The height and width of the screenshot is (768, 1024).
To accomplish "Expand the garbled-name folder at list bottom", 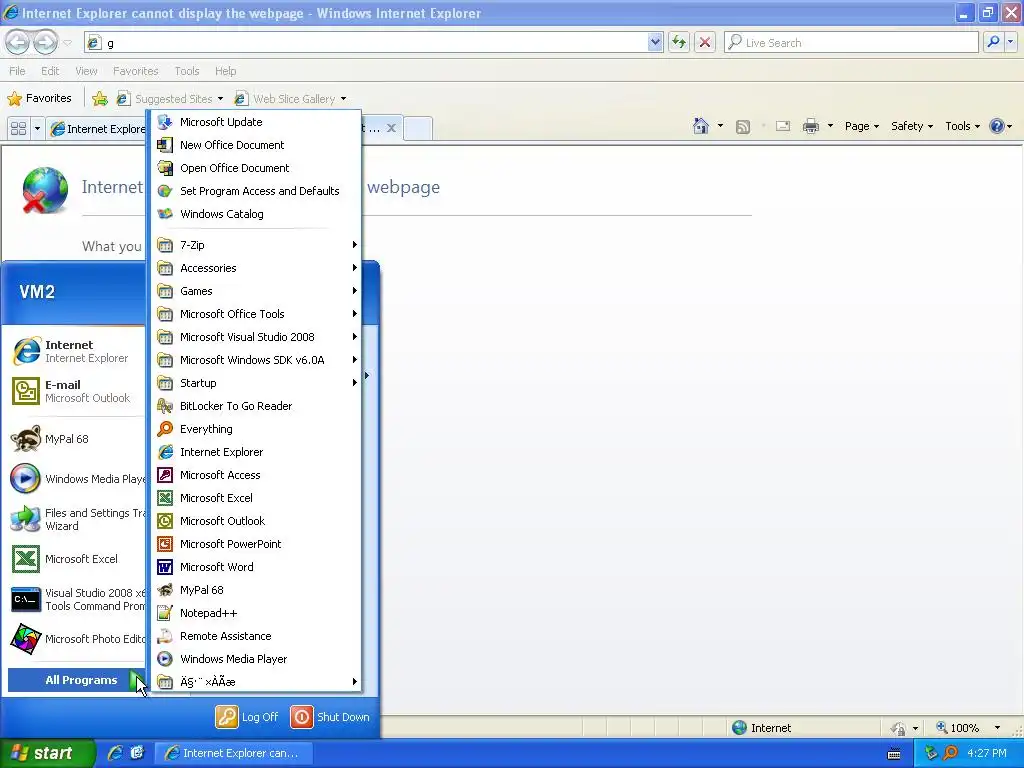I will [x=256, y=682].
